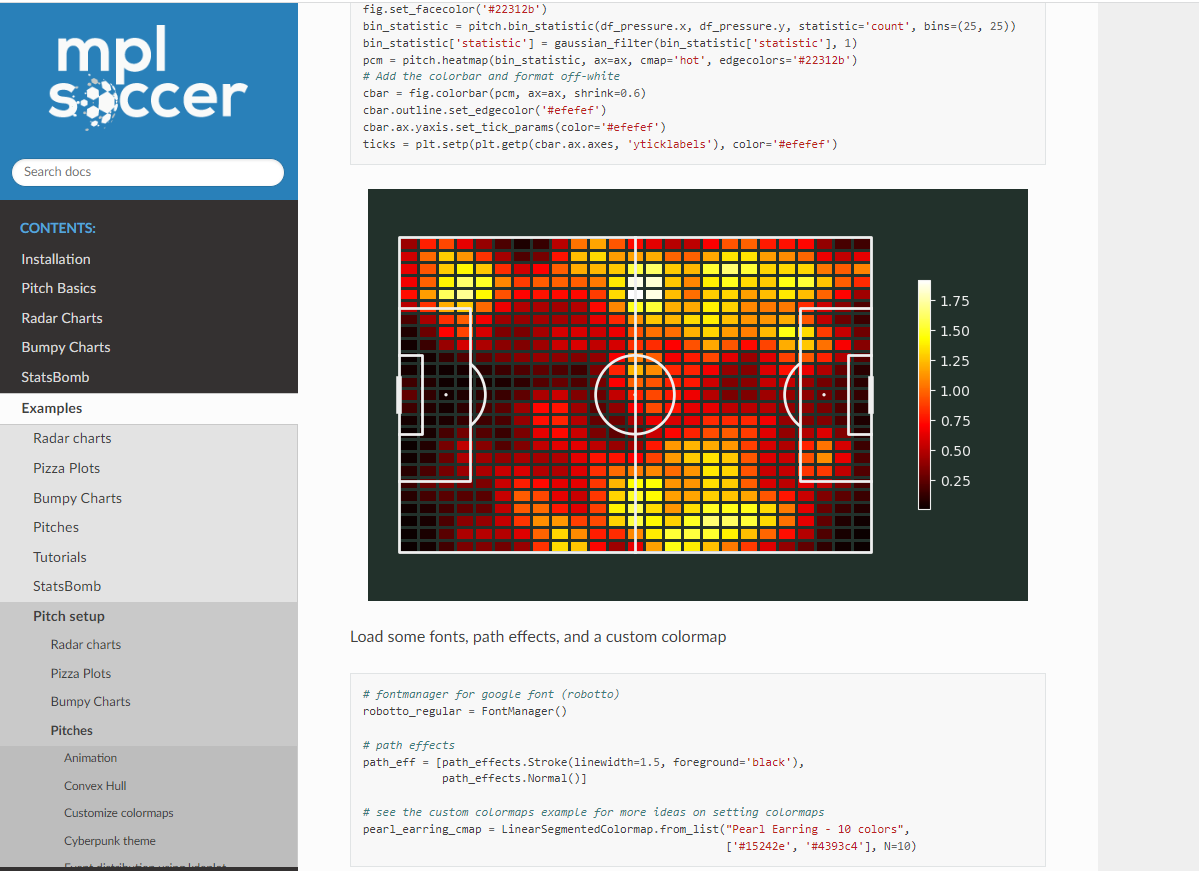The image size is (1199, 871).
Task: Open Radar Charts in contents
Action: (62, 318)
